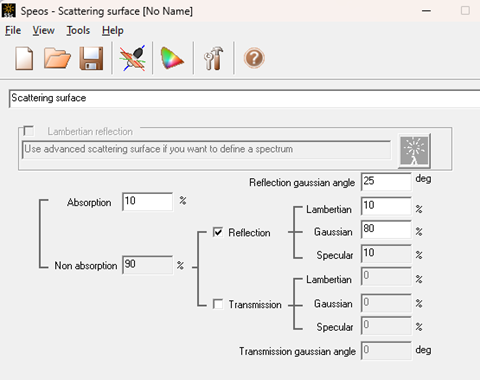Screen dimensions: 480x380
Task: Click the Reflection gaussian angle field
Action: click(x=386, y=181)
